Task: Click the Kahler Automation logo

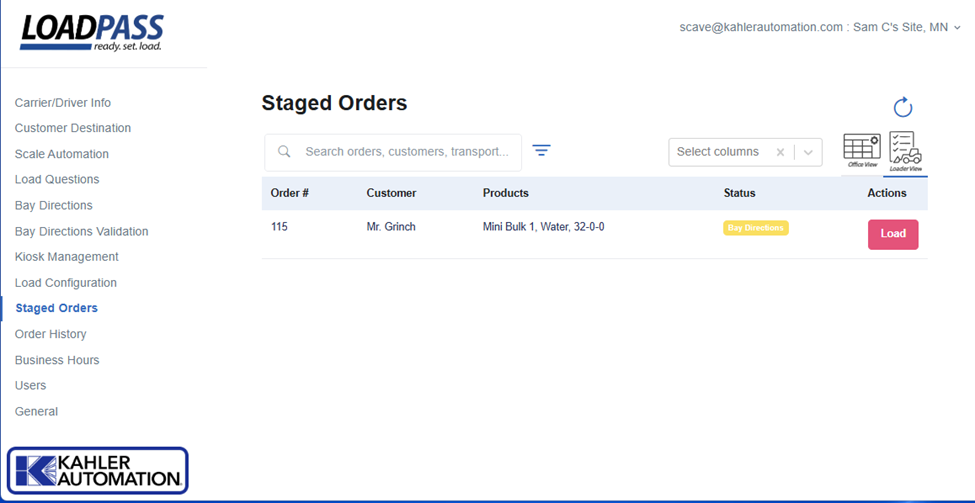Action: [x=98, y=470]
